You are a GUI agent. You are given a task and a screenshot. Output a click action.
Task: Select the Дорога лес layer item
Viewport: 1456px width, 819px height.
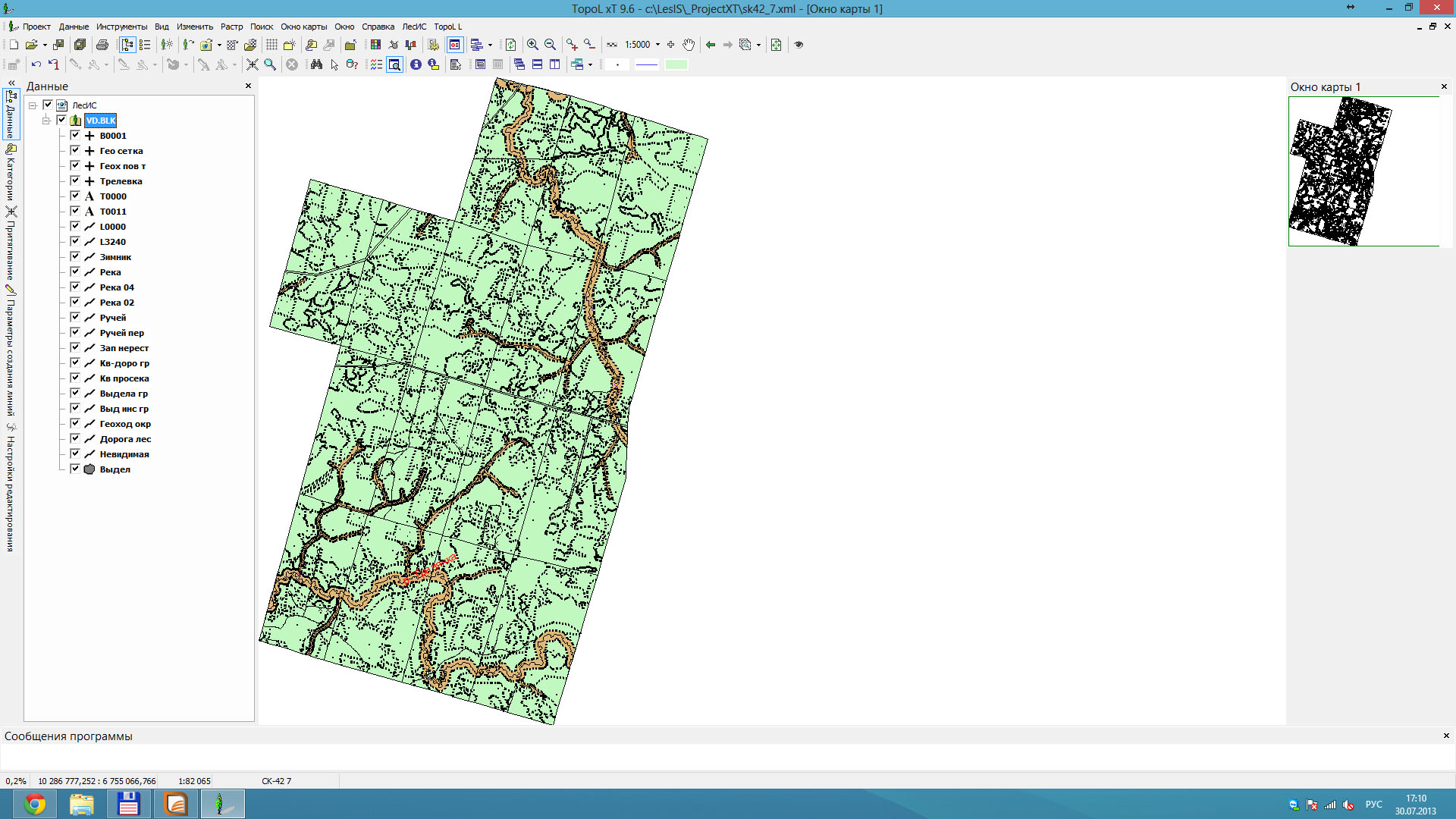point(125,439)
